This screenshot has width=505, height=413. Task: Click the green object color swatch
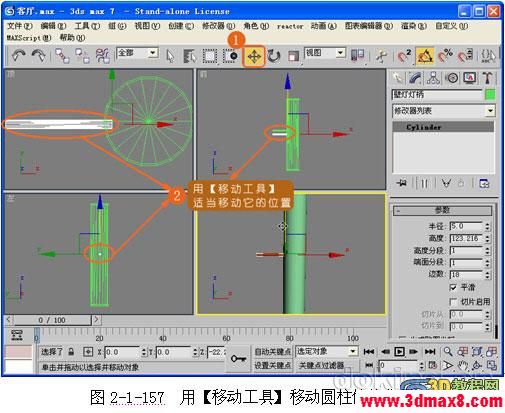(490, 95)
